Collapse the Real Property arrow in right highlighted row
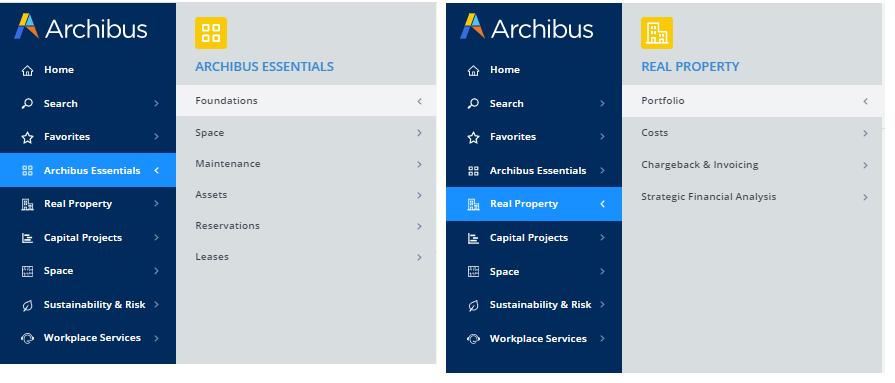Viewport: 895px width, 383px height. tap(602, 204)
